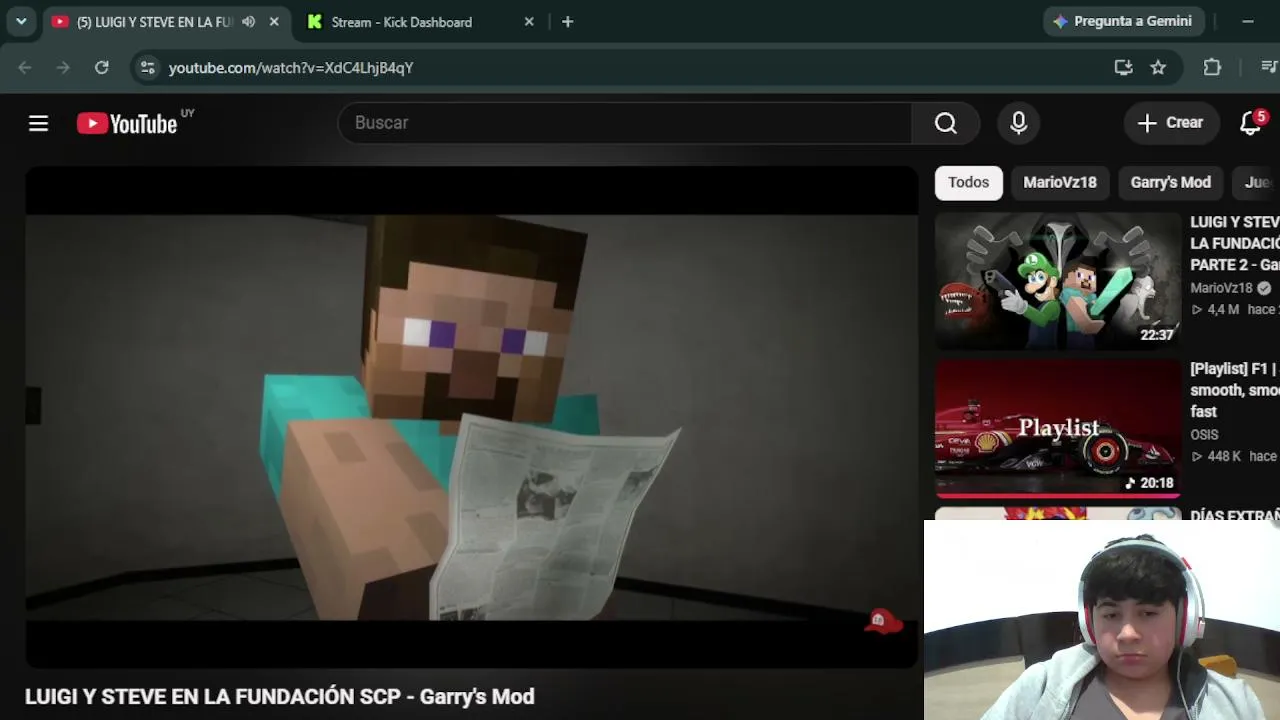Filter suggestions by MarioVz18 chip

[1060, 182]
